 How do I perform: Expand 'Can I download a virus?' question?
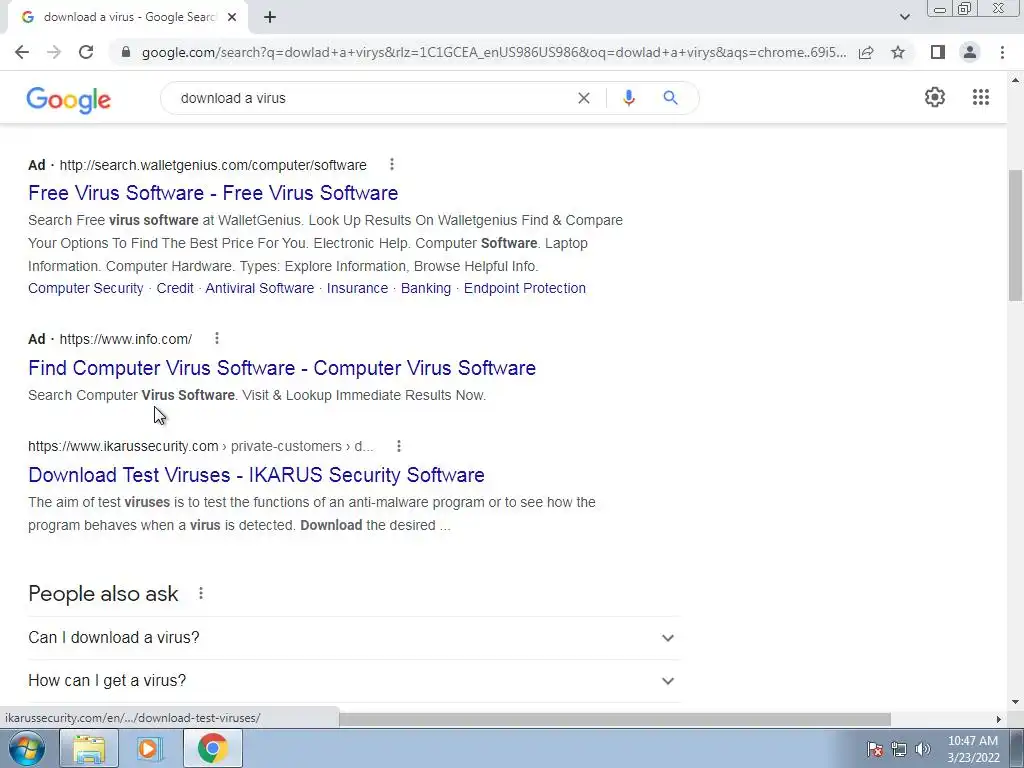354,637
